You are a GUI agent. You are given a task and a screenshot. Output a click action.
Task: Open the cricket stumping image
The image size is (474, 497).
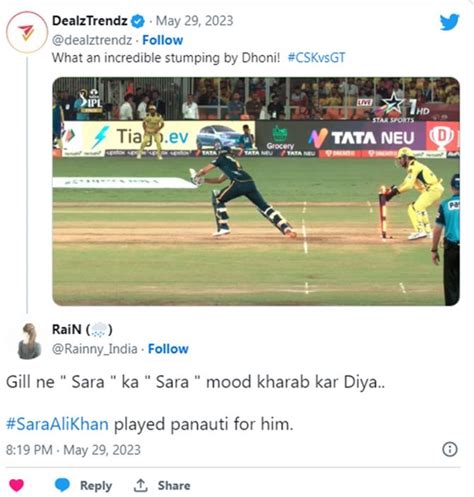pos(256,191)
